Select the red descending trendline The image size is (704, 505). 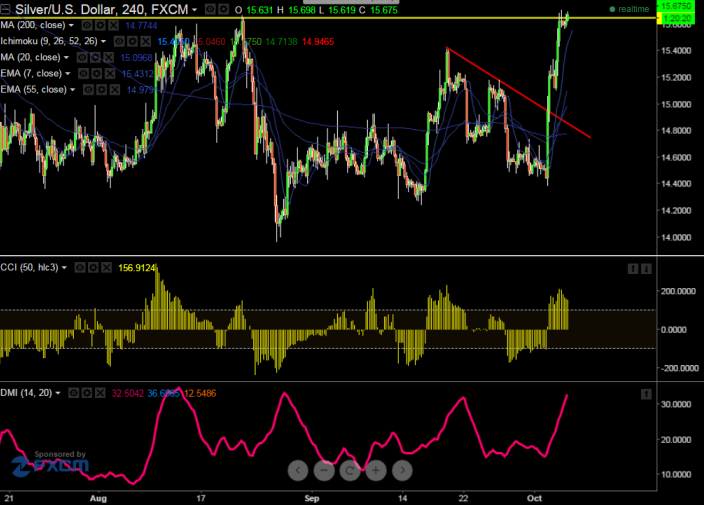point(518,92)
